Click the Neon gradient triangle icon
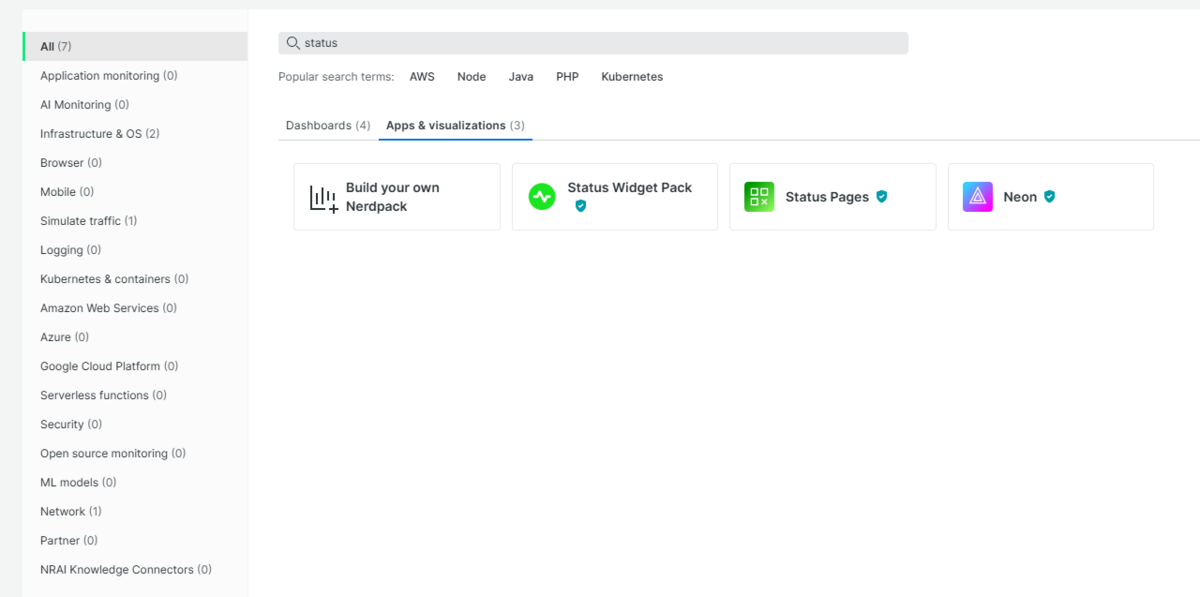This screenshot has height=597, width=1200. click(x=977, y=197)
